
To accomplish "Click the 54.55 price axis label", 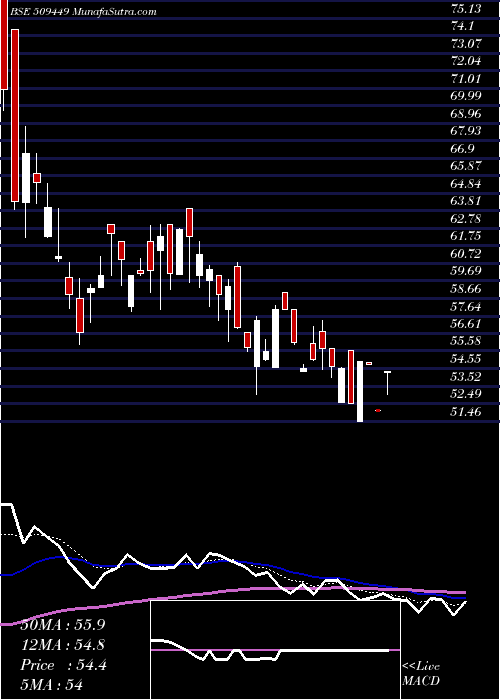I will pyautogui.click(x=466, y=358).
